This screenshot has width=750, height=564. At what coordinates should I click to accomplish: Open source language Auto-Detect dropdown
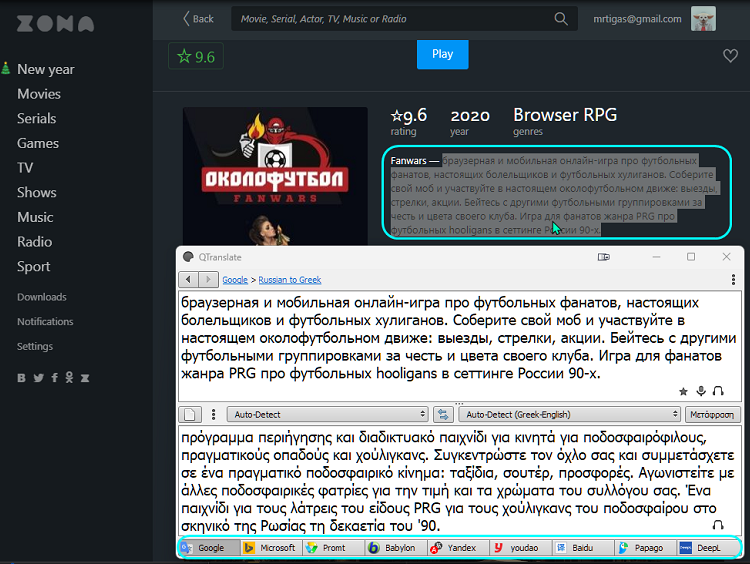coord(327,414)
